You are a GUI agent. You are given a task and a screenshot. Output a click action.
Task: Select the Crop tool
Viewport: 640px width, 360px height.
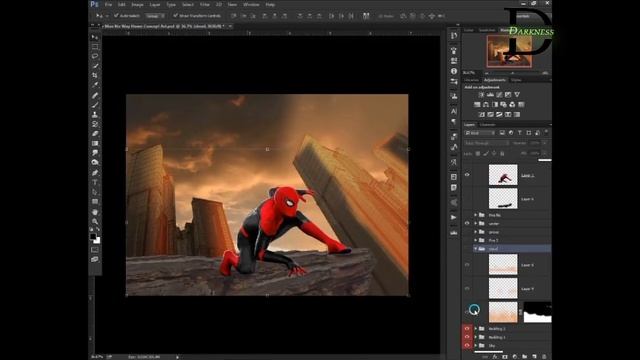(95, 76)
